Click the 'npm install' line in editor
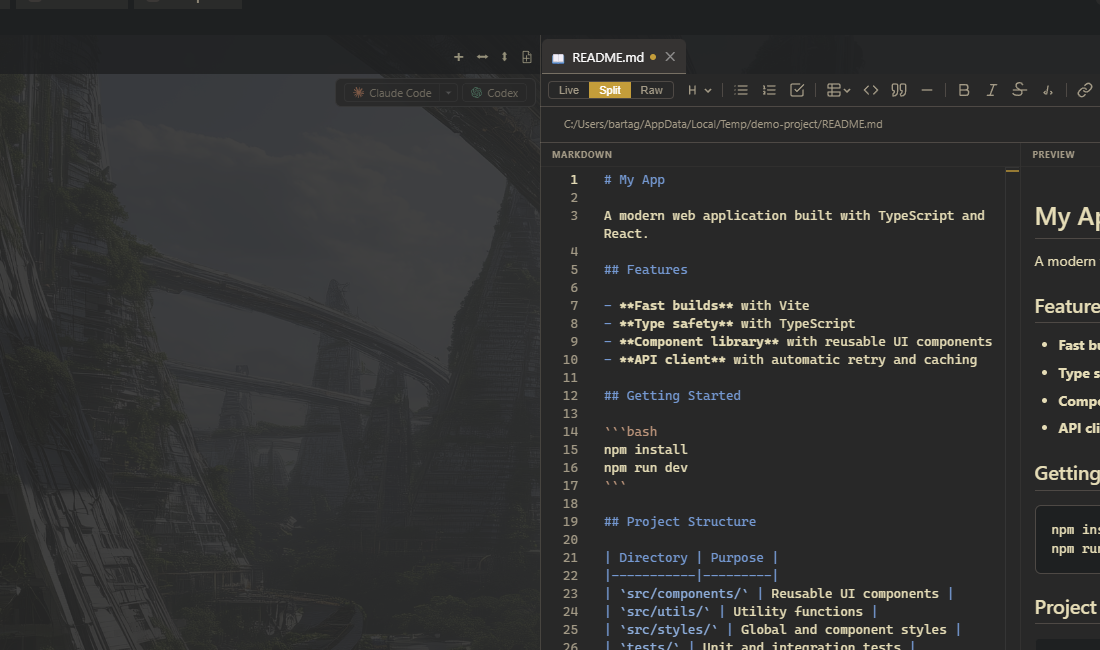 pos(645,449)
